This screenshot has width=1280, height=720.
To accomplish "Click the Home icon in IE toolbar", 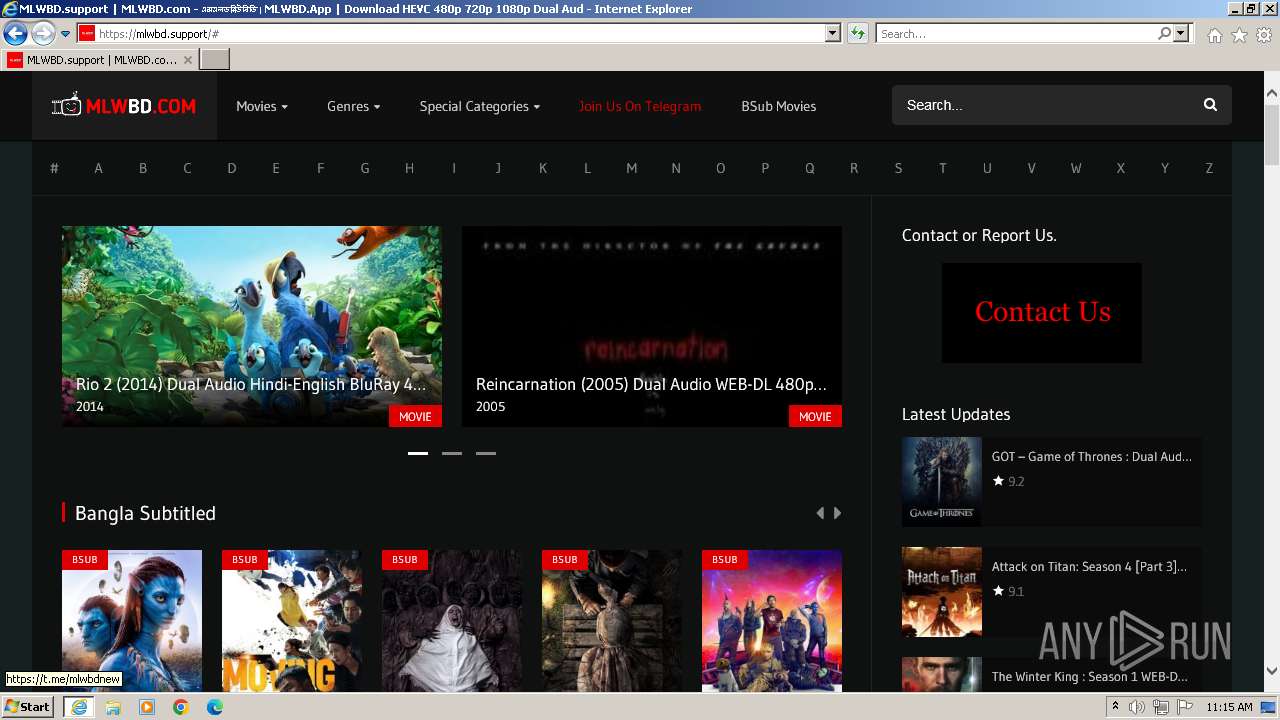I will coord(1214,35).
